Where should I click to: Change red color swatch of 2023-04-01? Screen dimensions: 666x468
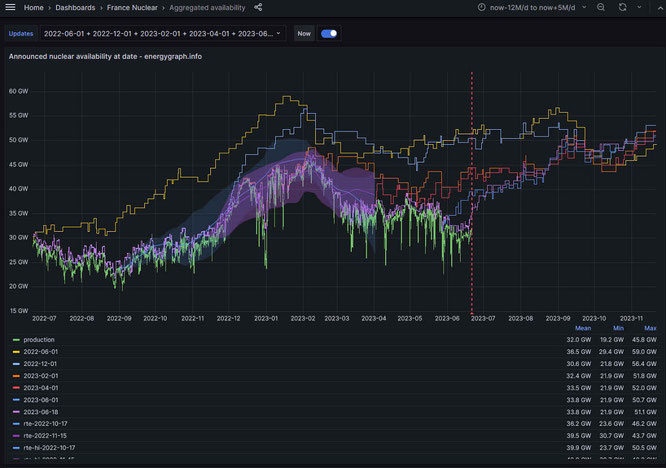tap(16, 388)
